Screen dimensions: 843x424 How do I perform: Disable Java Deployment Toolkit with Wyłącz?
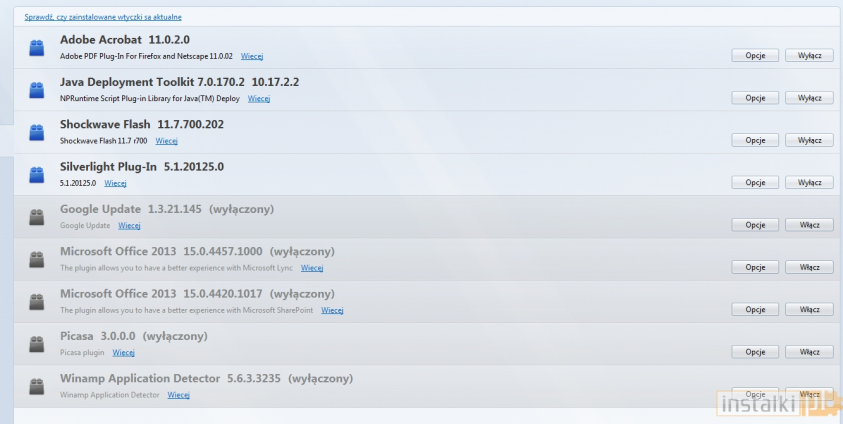click(x=809, y=98)
